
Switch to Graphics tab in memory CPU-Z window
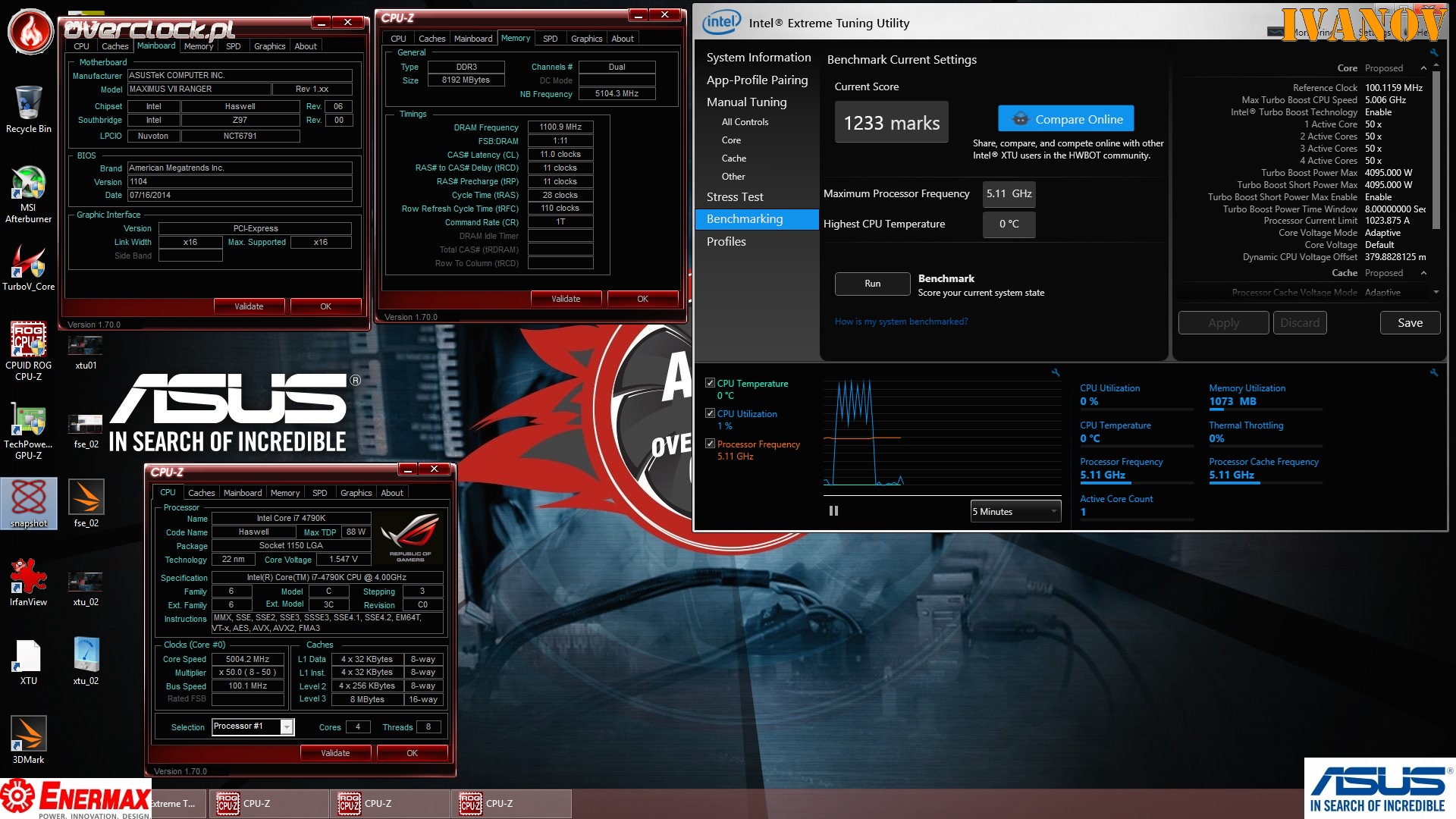point(586,39)
